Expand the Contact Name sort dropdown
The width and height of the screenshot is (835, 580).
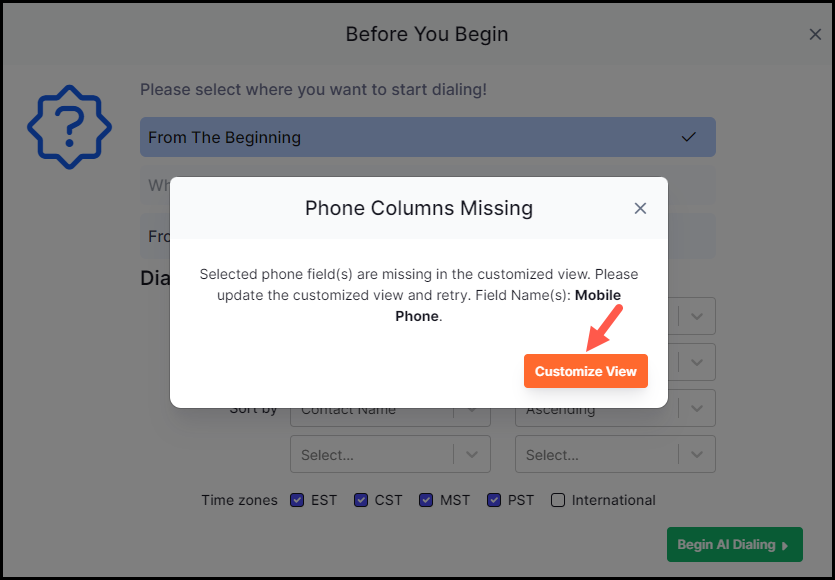[390, 413]
